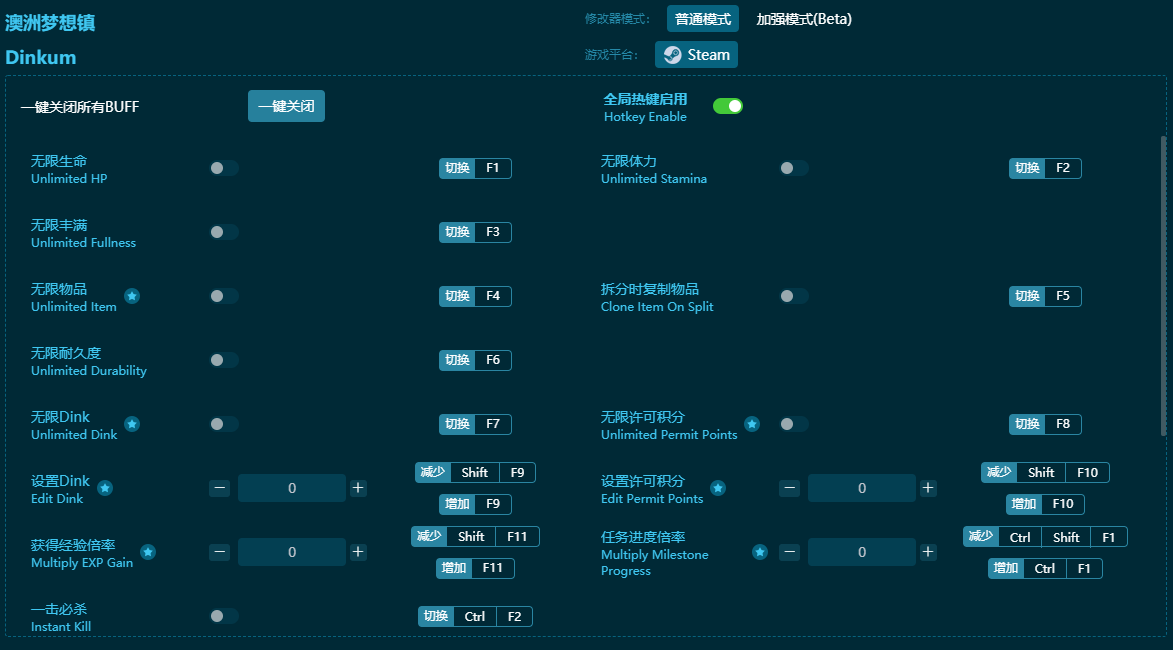Increase Edit Permit Points with plus
1173x650 pixels.
click(x=928, y=488)
